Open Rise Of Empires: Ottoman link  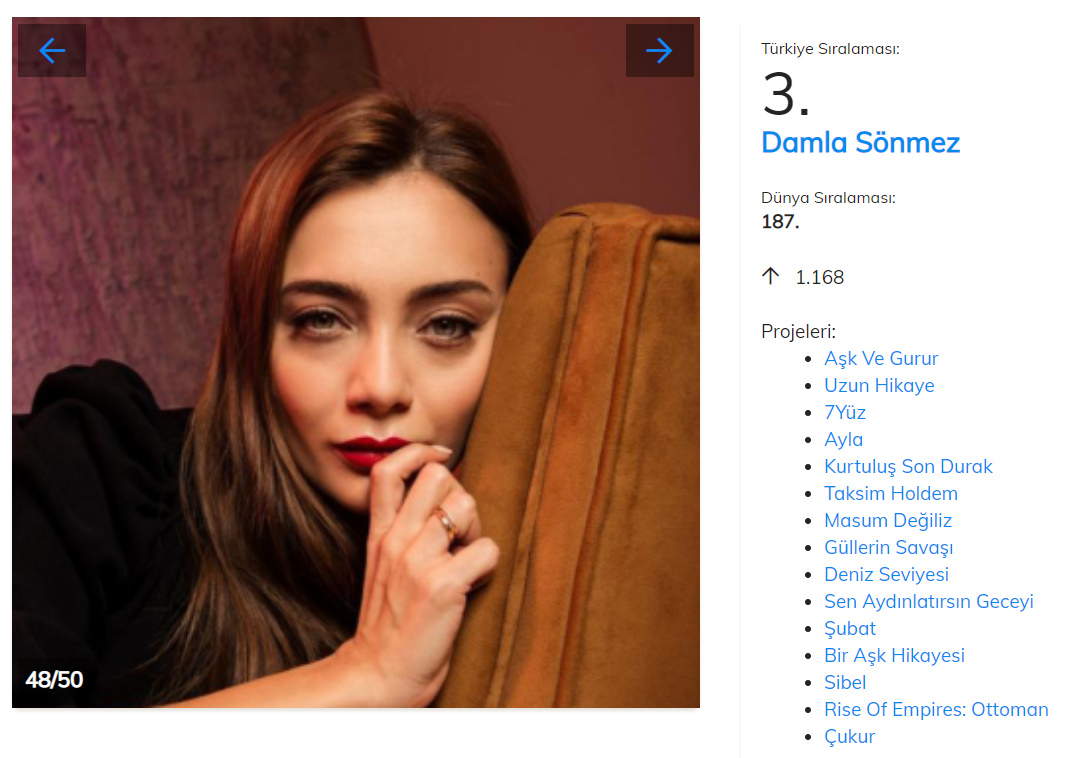(x=936, y=709)
